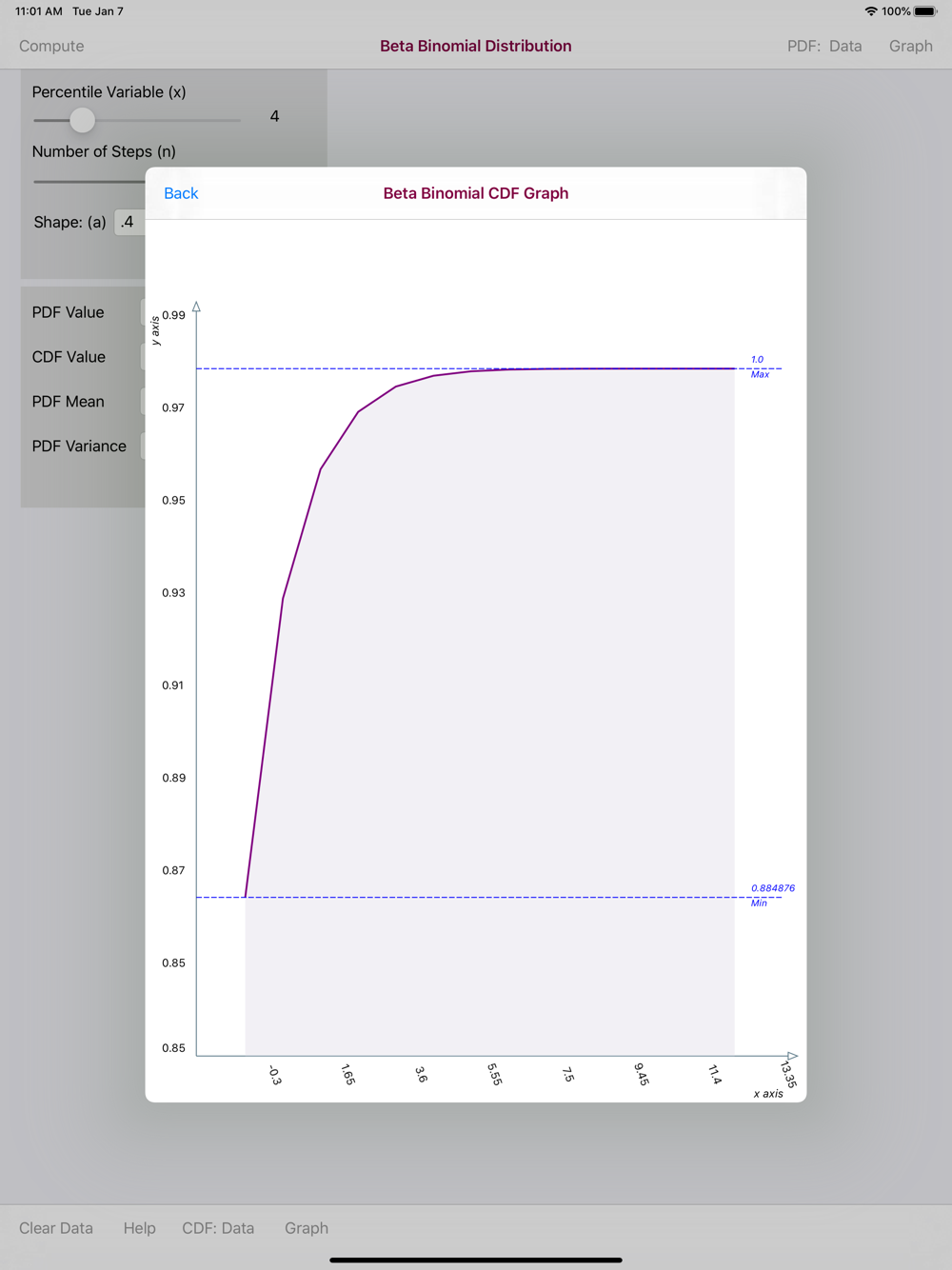Open Graph in the bottom toolbar
952x1270 pixels.
tap(307, 1228)
